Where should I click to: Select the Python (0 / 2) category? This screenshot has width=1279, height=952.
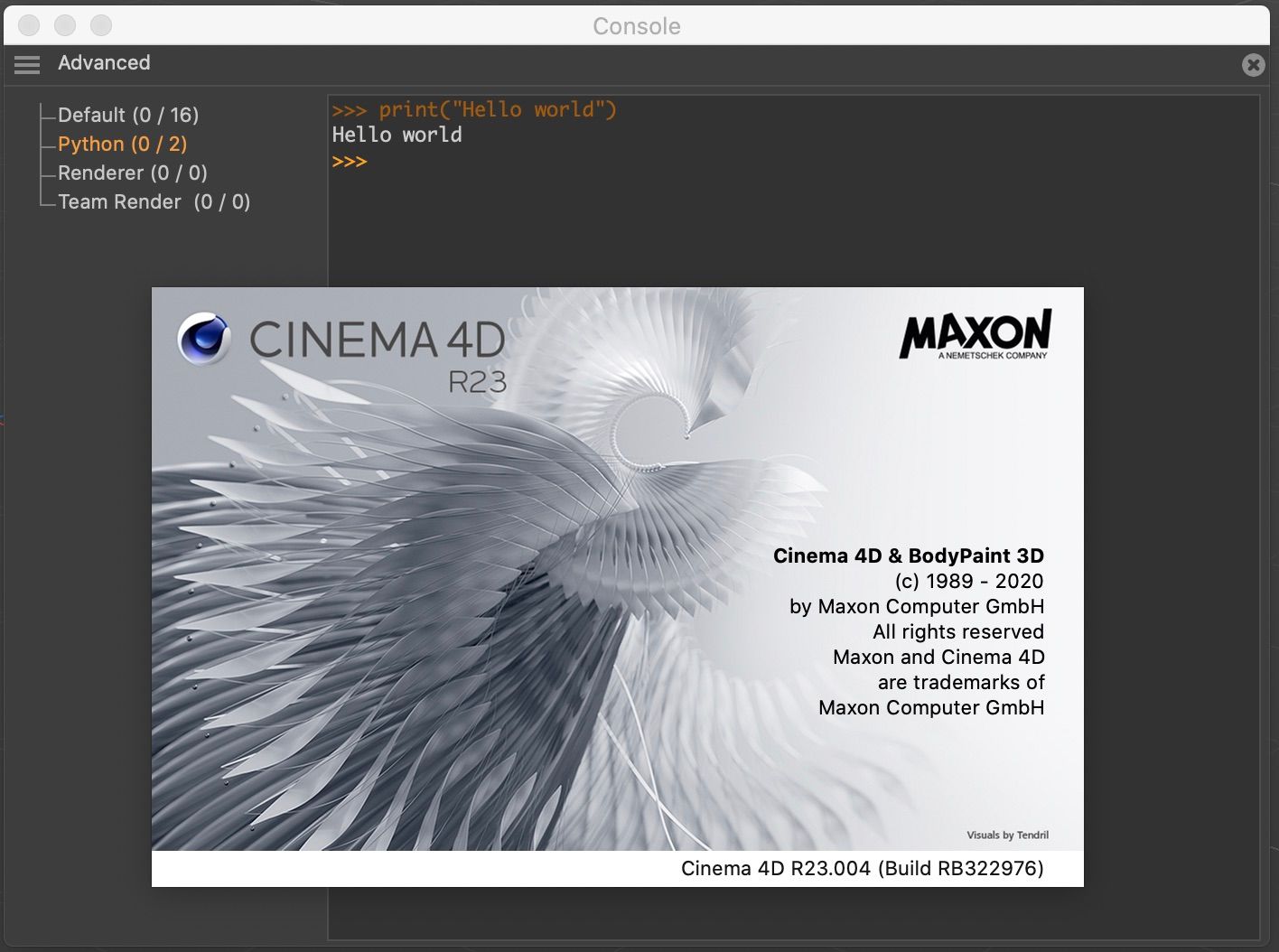[122, 144]
